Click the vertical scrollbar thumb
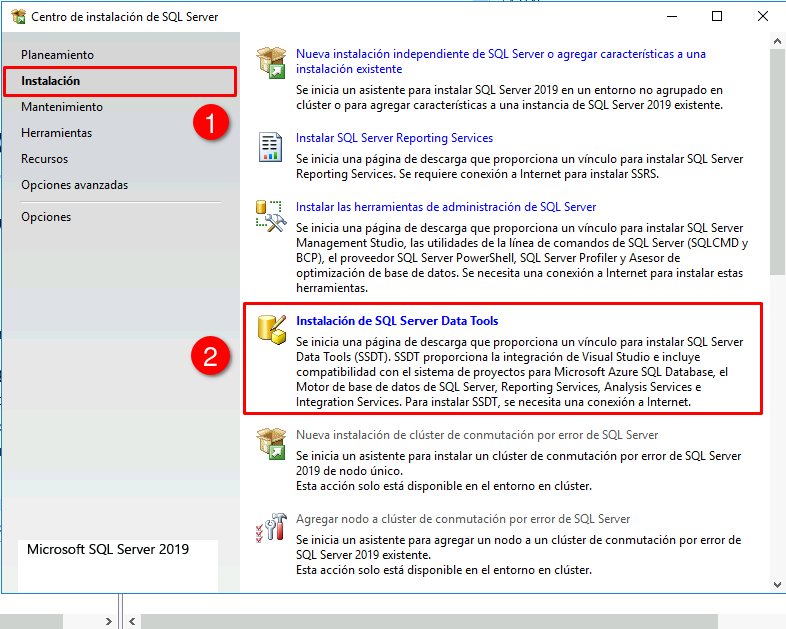This screenshot has height=629, width=786. pyautogui.click(x=777, y=161)
